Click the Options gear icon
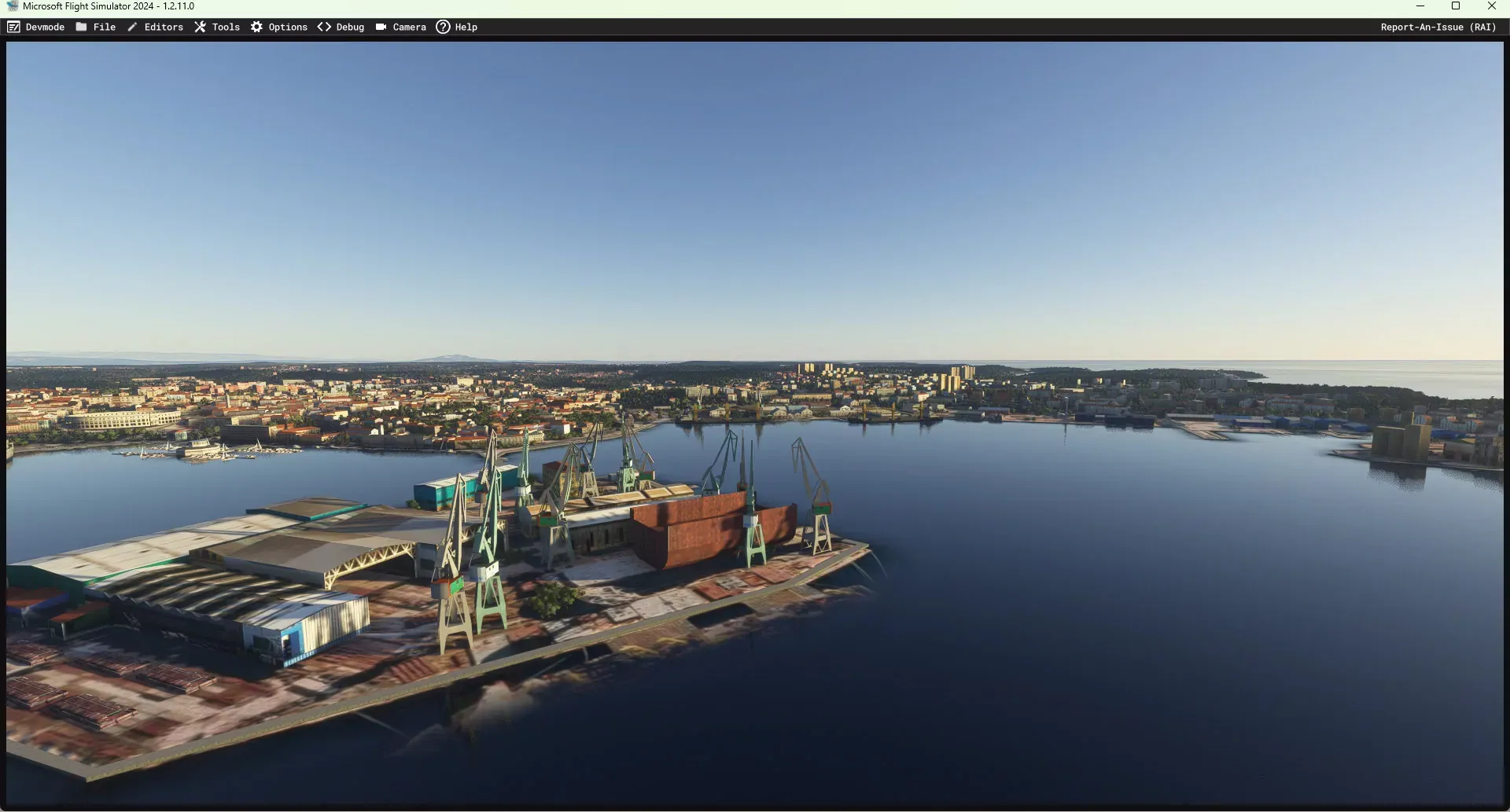The width and height of the screenshot is (1510, 812). 256,27
